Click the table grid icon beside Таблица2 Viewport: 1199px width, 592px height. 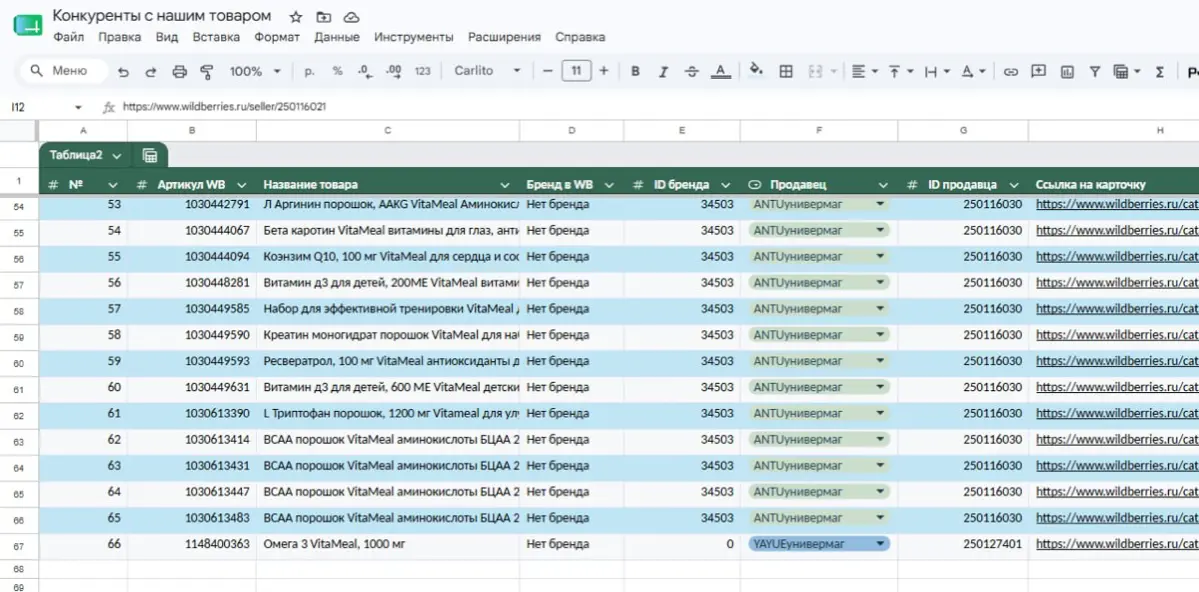150,155
